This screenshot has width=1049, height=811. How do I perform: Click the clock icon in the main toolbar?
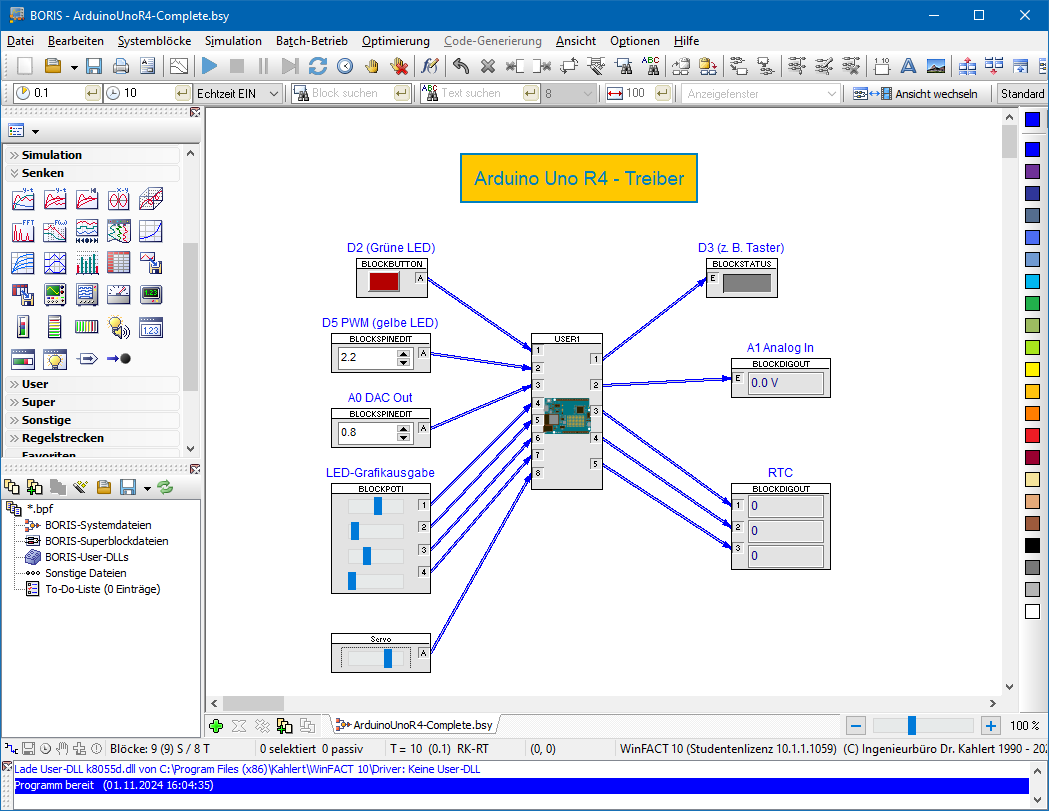345,66
